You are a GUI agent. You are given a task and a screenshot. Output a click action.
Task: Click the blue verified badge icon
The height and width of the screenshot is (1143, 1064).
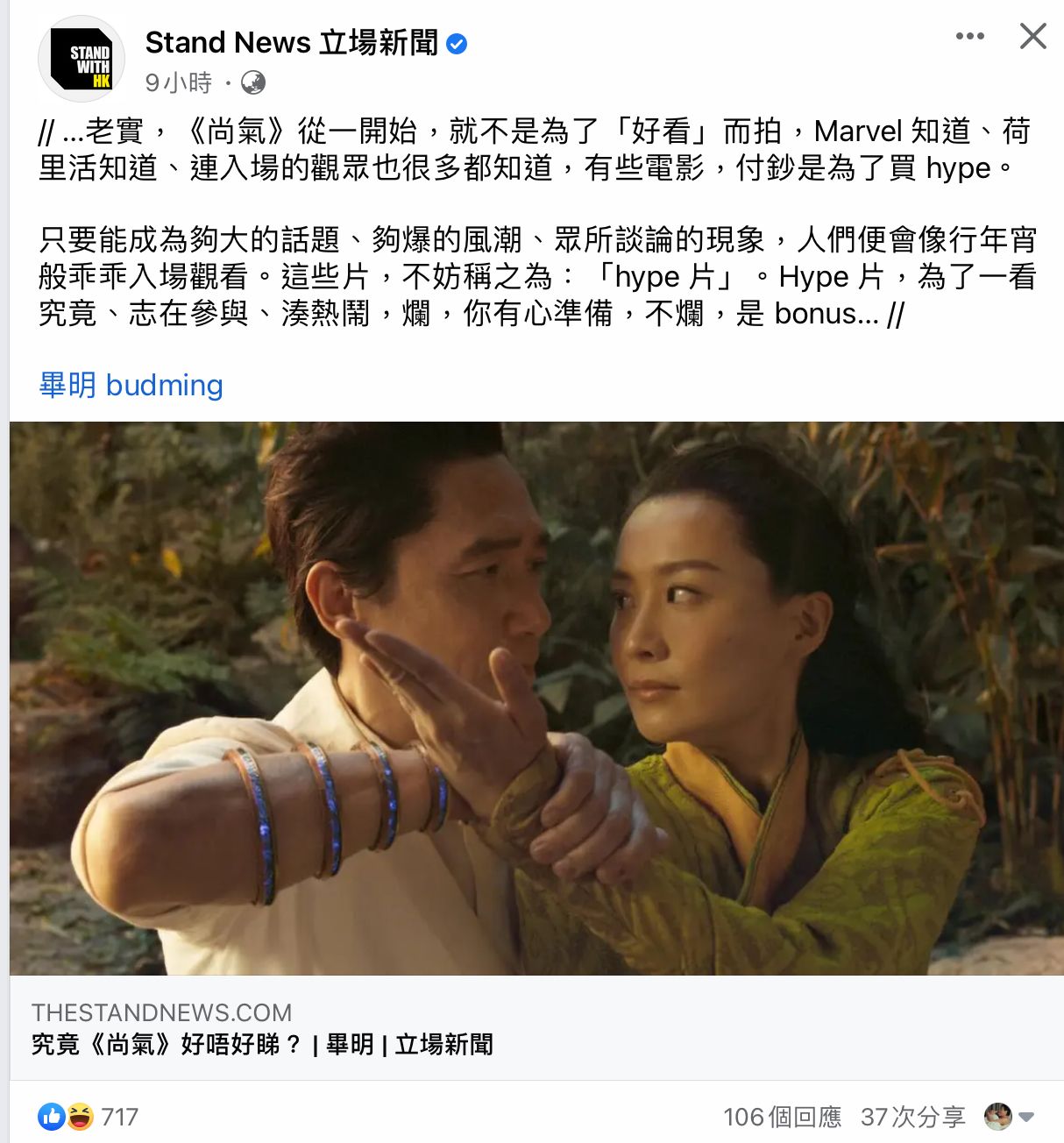(457, 43)
